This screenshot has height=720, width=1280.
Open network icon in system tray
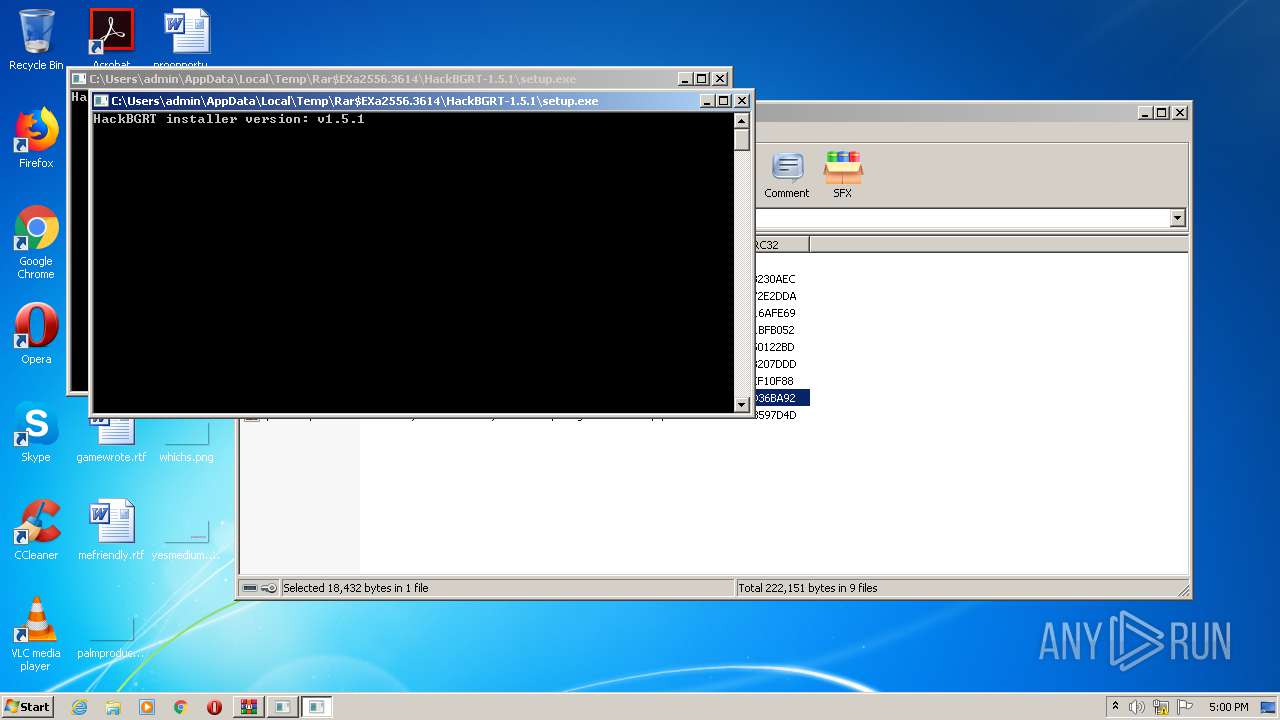pos(1161,707)
